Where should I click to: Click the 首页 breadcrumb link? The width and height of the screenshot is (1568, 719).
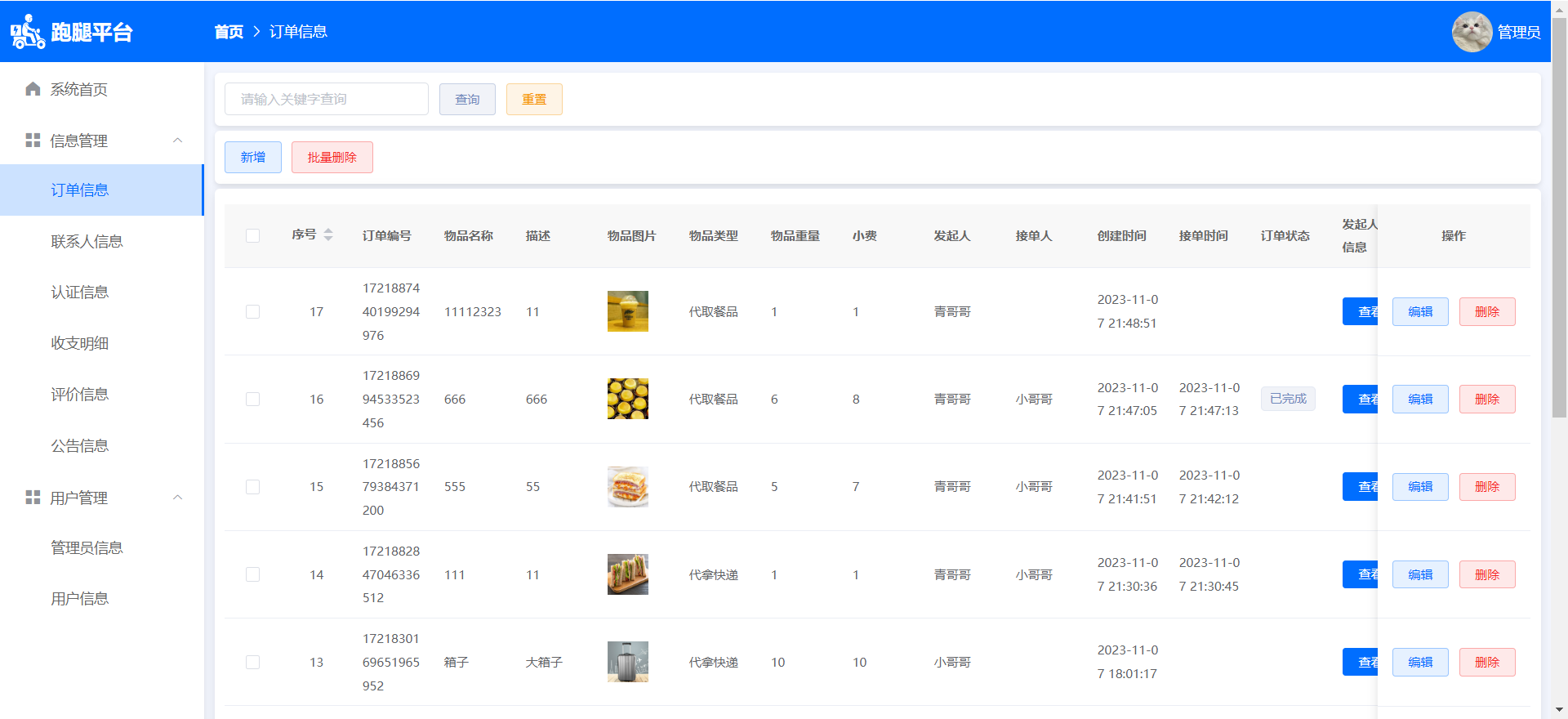pyautogui.click(x=229, y=32)
